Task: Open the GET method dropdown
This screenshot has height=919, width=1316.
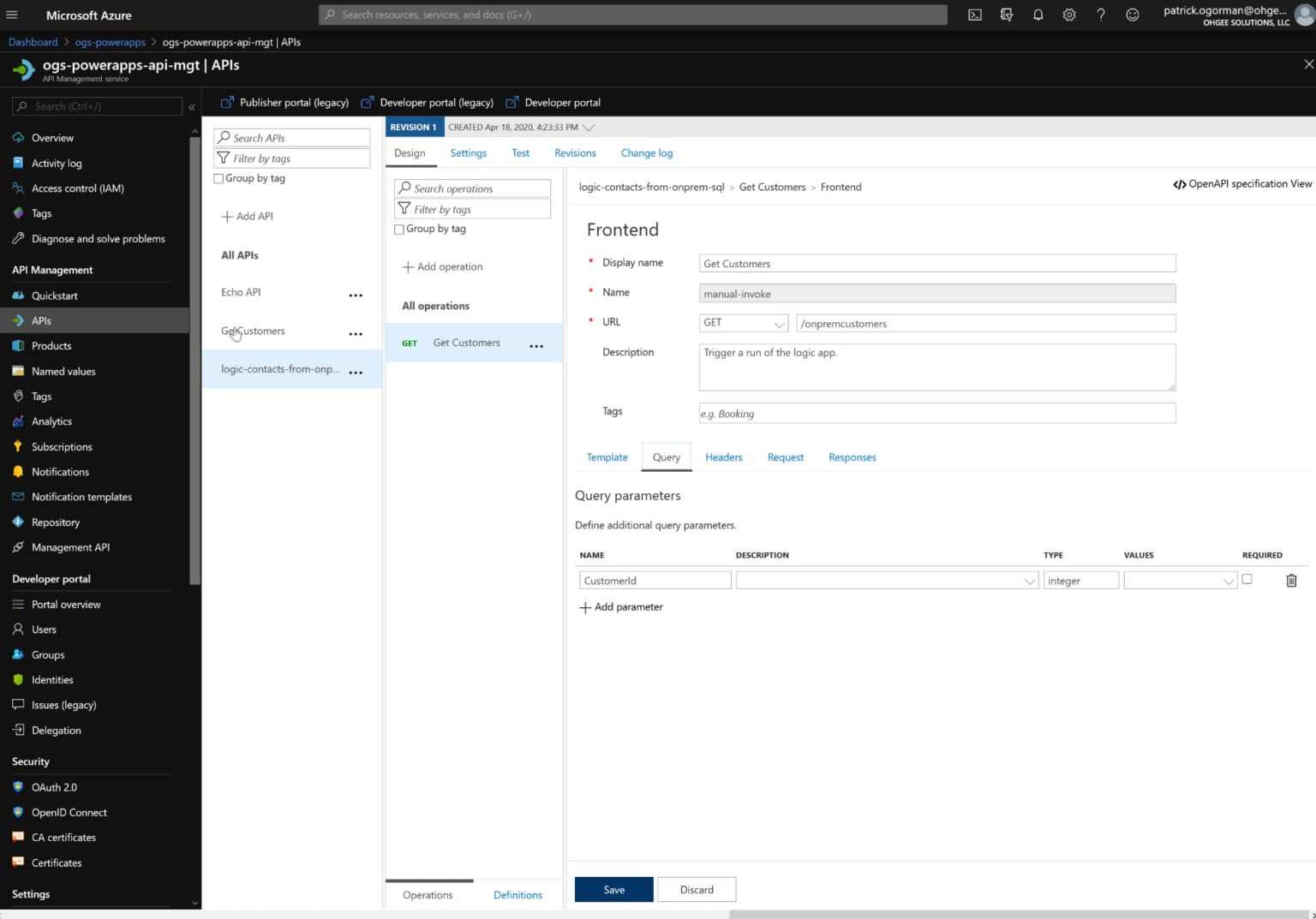Action: [777, 323]
